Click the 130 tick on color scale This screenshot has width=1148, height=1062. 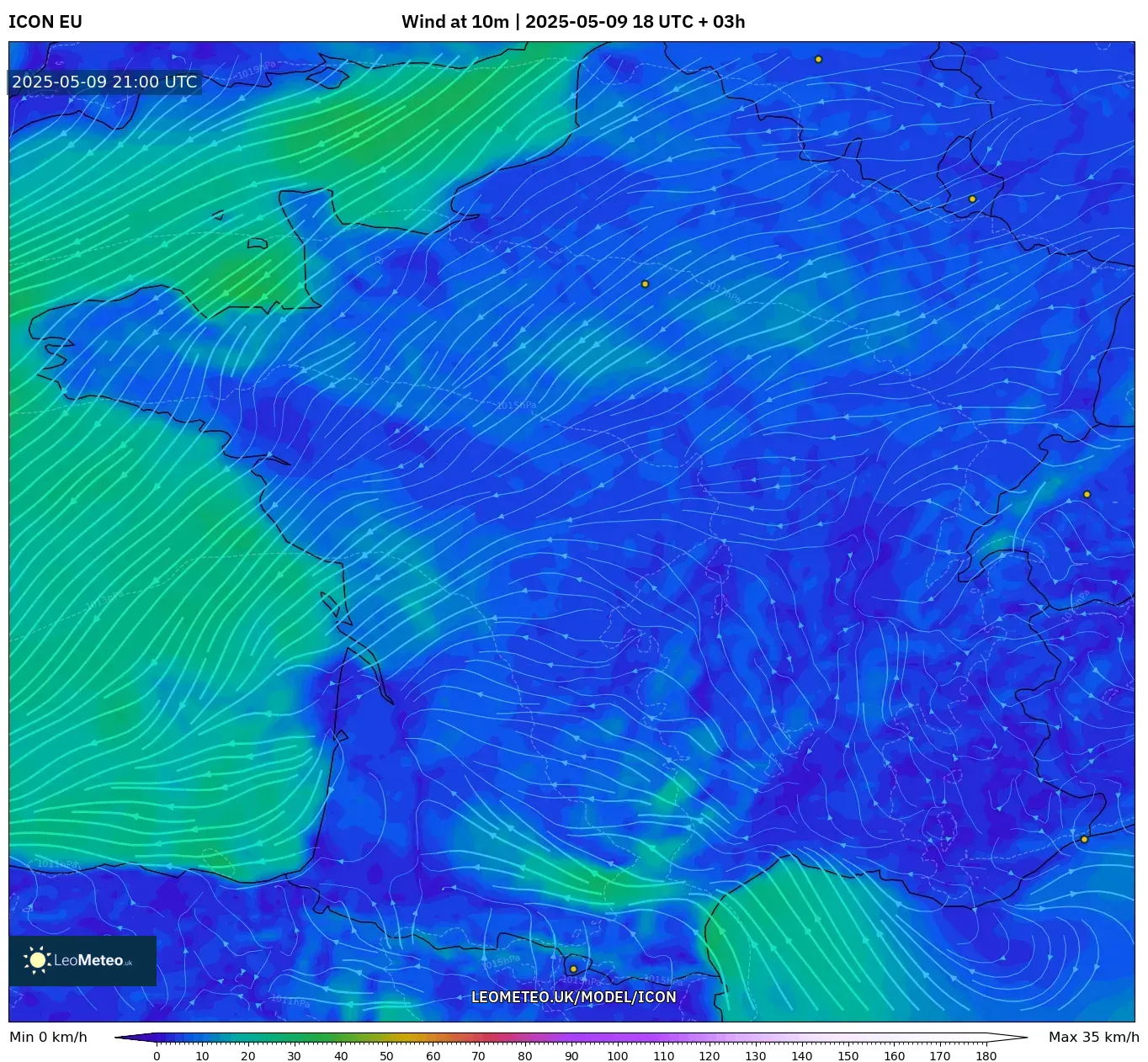[756, 1056]
